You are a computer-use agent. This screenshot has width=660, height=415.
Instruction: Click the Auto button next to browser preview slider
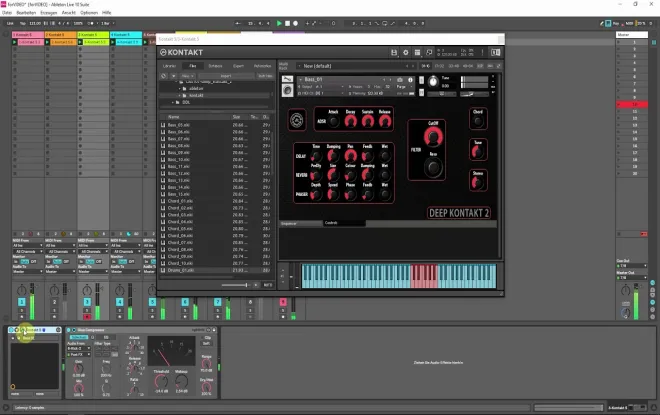pos(268,285)
